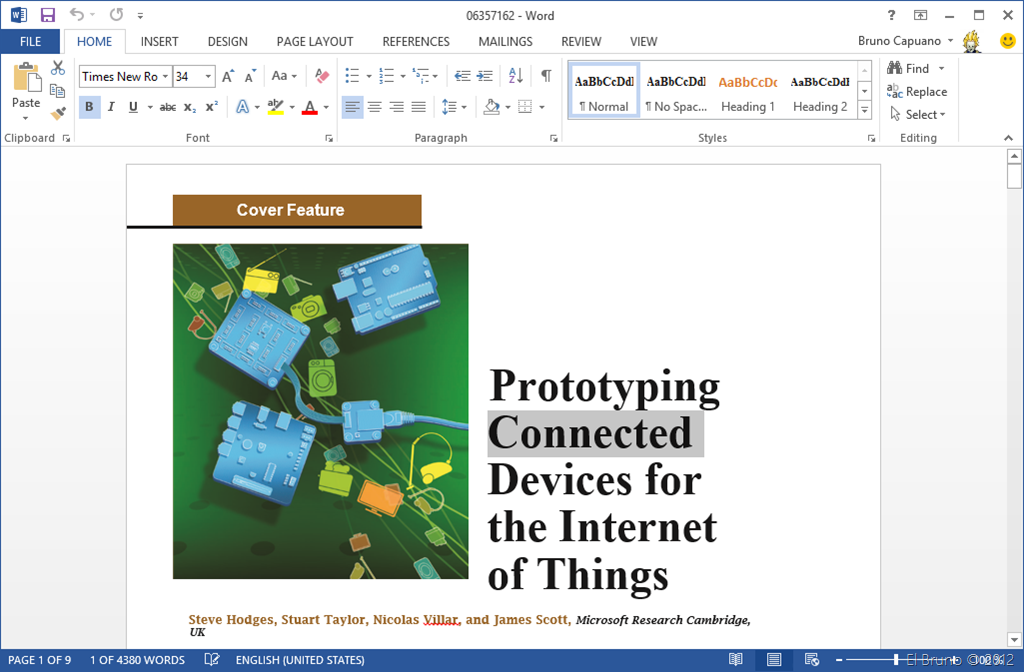The image size is (1024, 672).
Task: Click the Sort paragraph icon
Action: [515, 76]
